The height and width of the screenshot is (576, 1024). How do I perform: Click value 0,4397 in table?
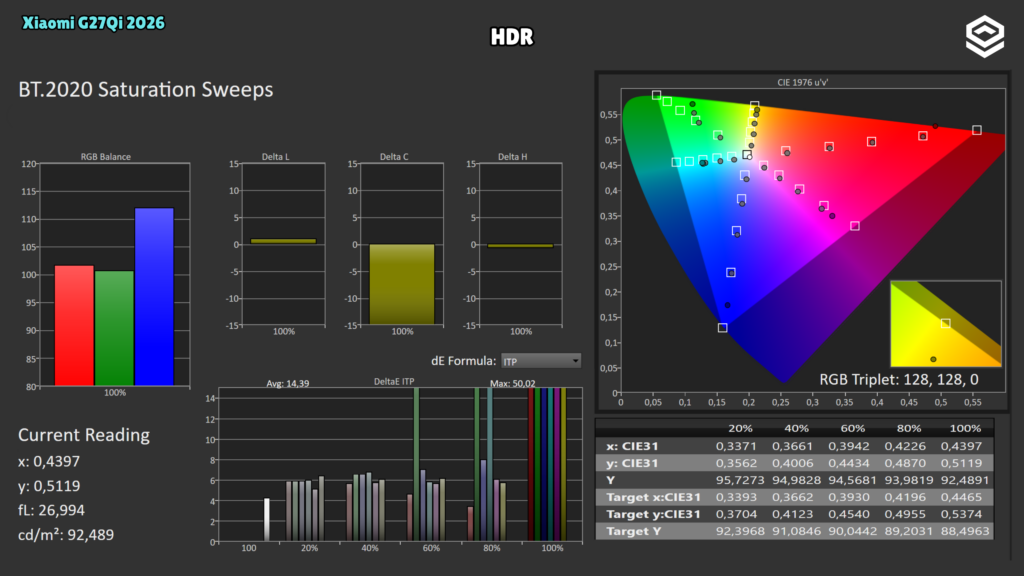[961, 446]
